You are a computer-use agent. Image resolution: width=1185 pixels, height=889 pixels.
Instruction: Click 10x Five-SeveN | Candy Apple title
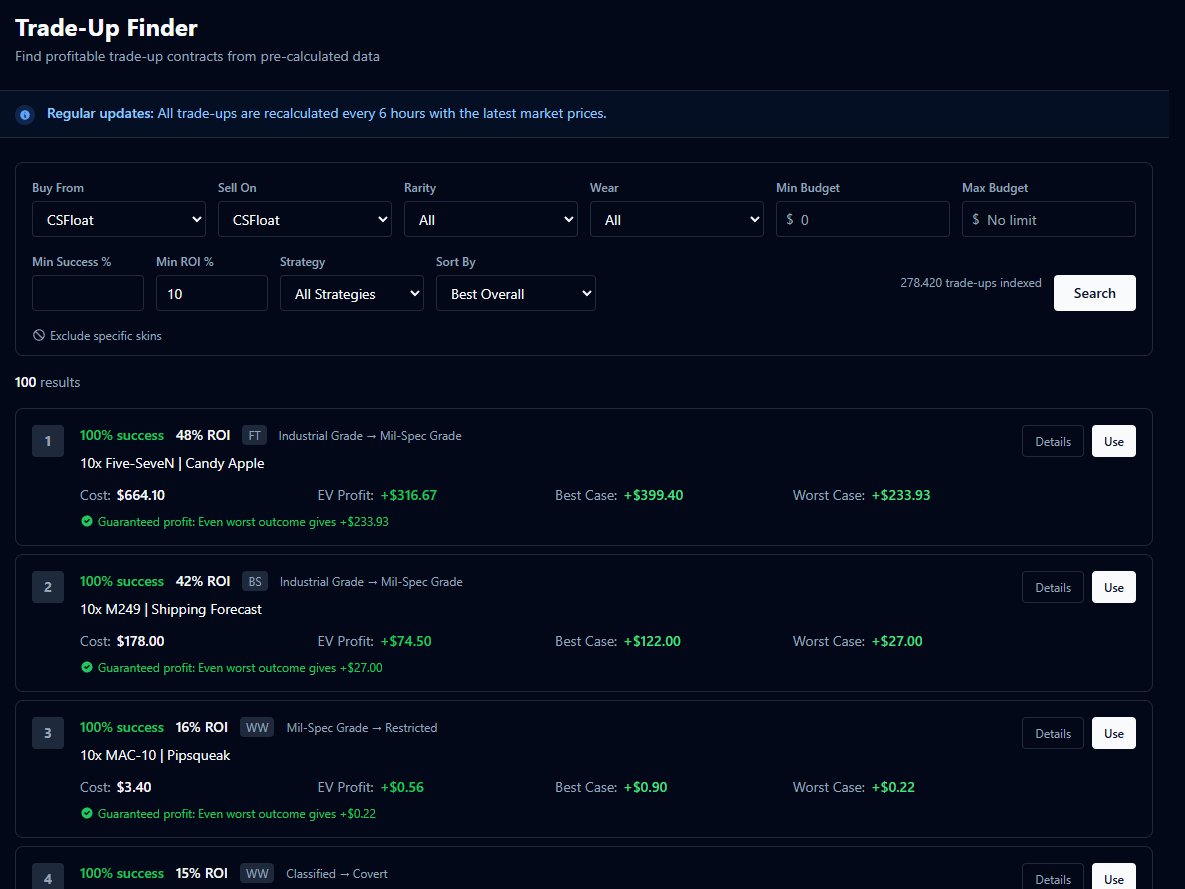coord(172,463)
